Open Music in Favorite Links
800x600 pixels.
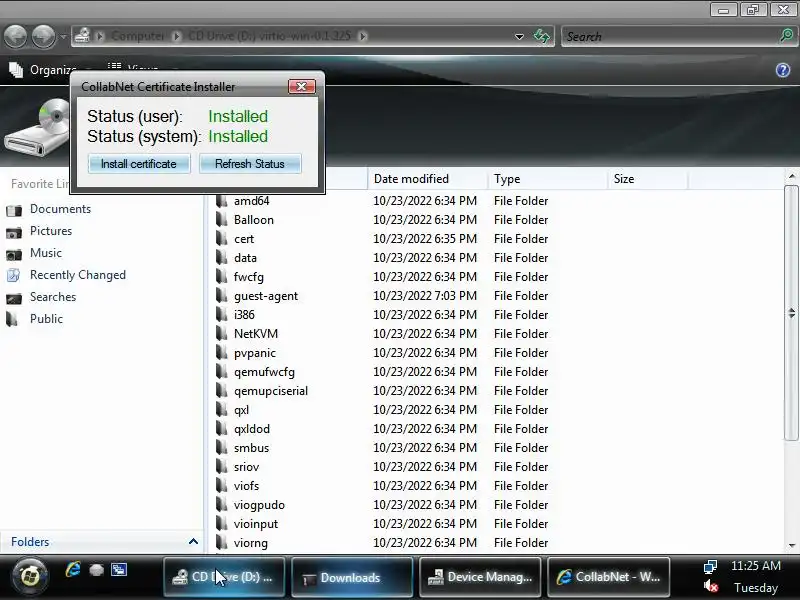click(x=46, y=253)
